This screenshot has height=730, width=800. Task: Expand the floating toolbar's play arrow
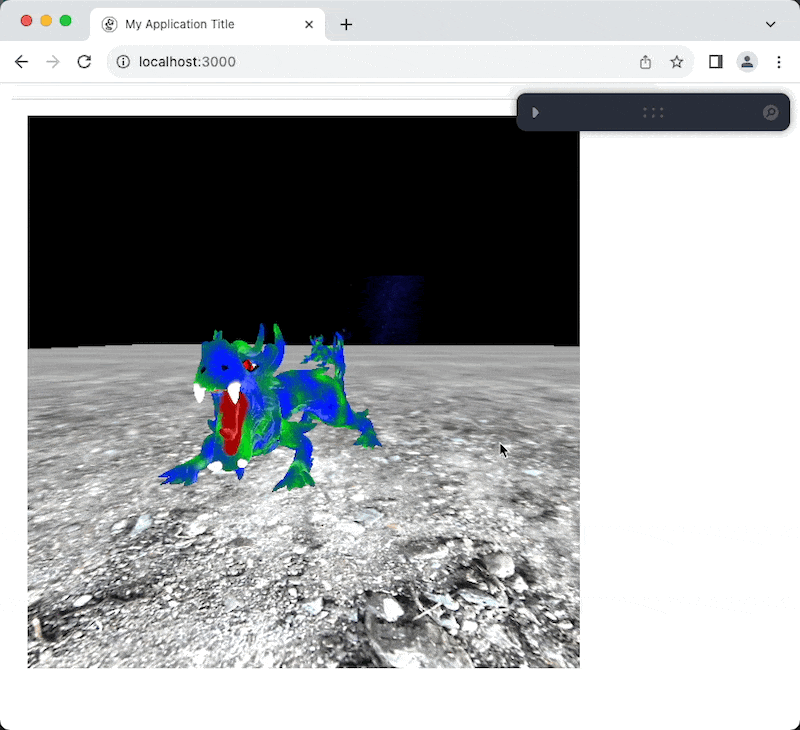coord(536,112)
